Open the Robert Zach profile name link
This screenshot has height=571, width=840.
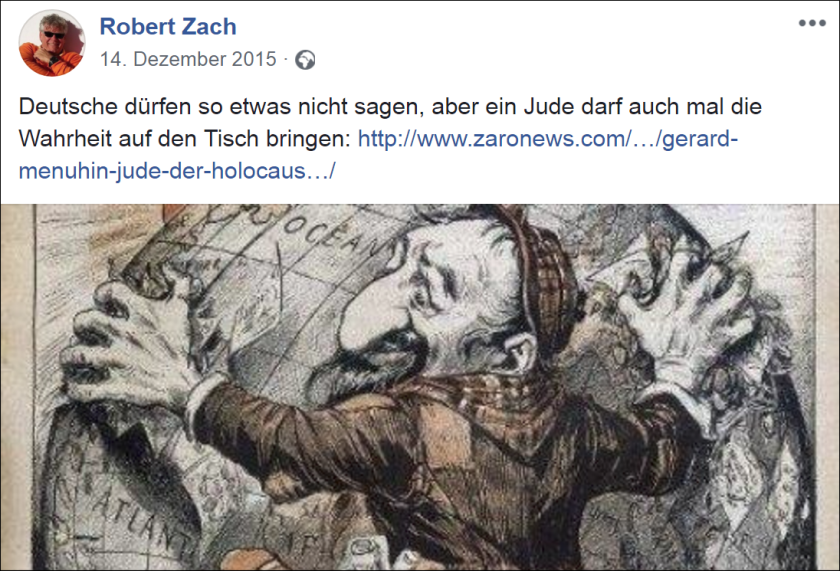[x=168, y=27]
